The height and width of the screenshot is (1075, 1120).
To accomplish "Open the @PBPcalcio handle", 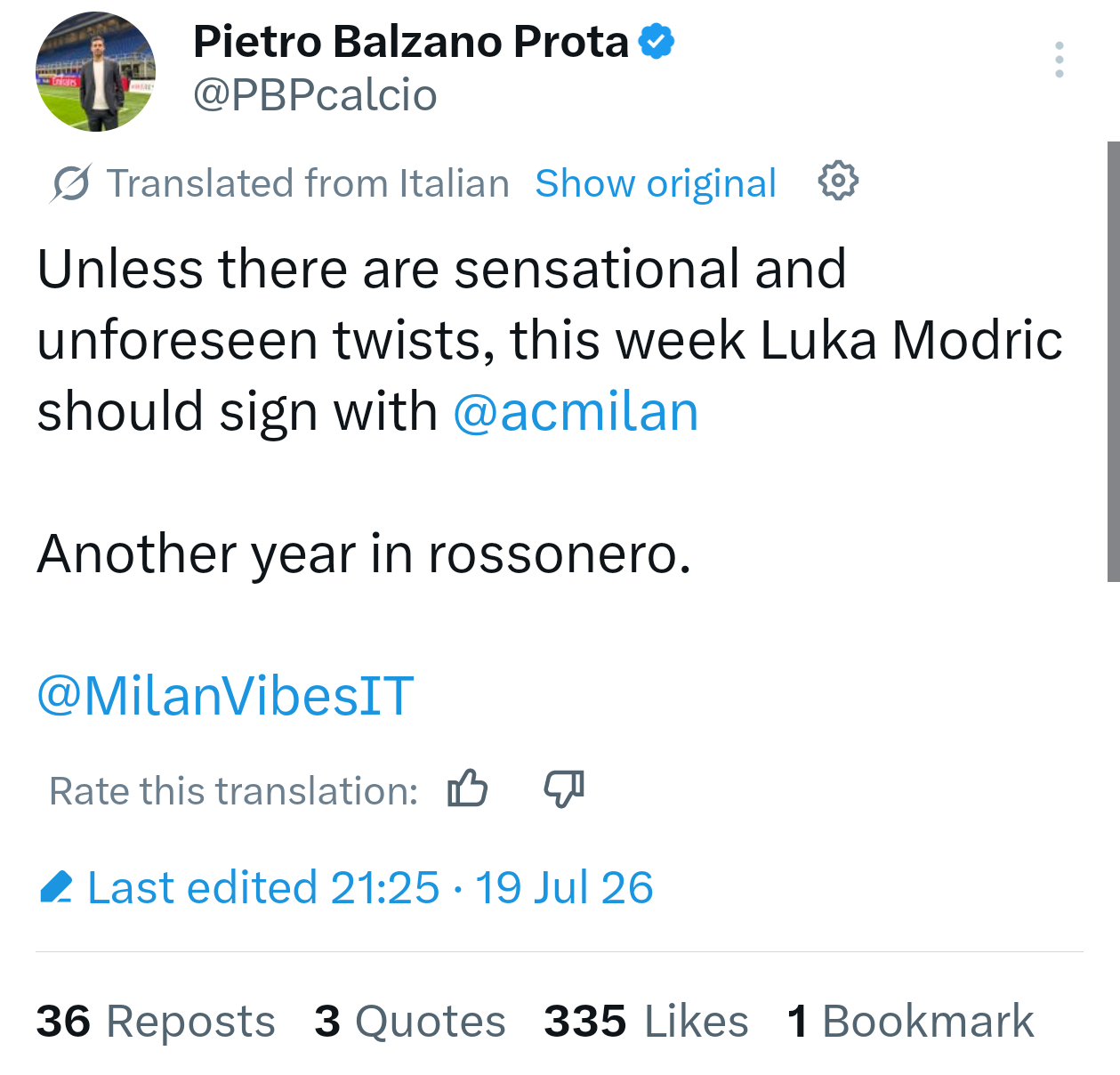I will click(315, 95).
